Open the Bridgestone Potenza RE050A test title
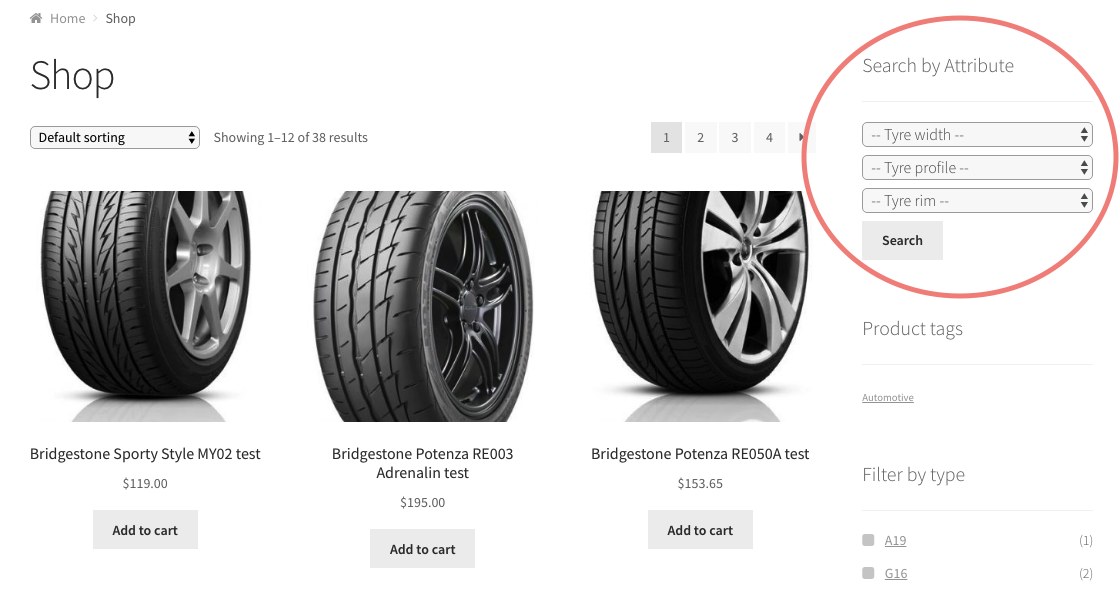Screen dimensions: 1119x606 point(700,454)
